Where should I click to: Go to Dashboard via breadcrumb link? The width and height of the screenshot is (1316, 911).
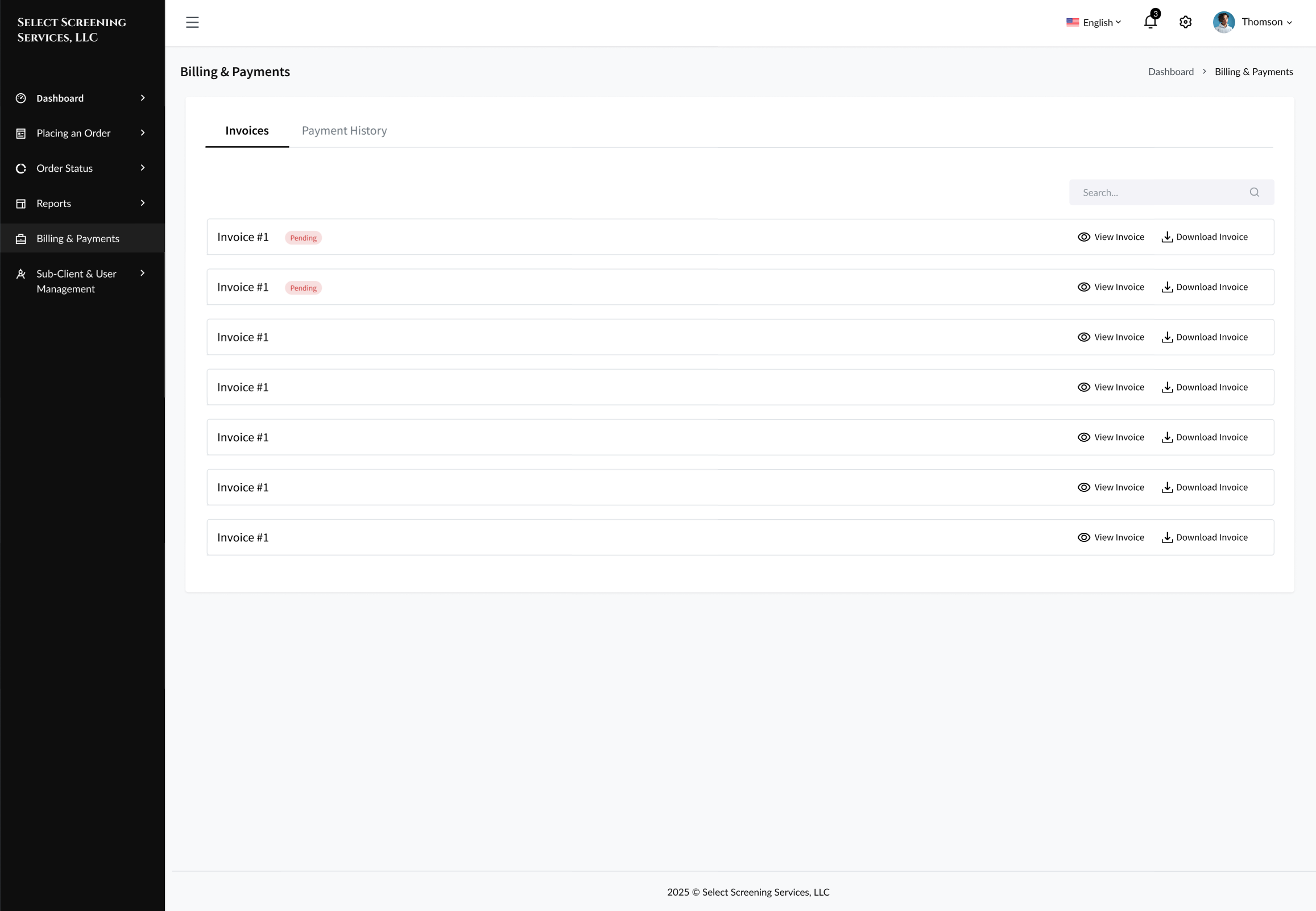pos(1170,72)
